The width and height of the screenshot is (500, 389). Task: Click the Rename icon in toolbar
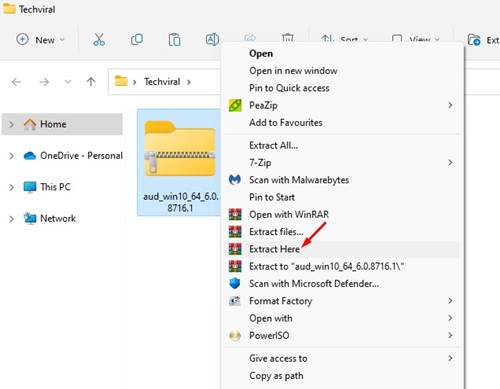212,40
